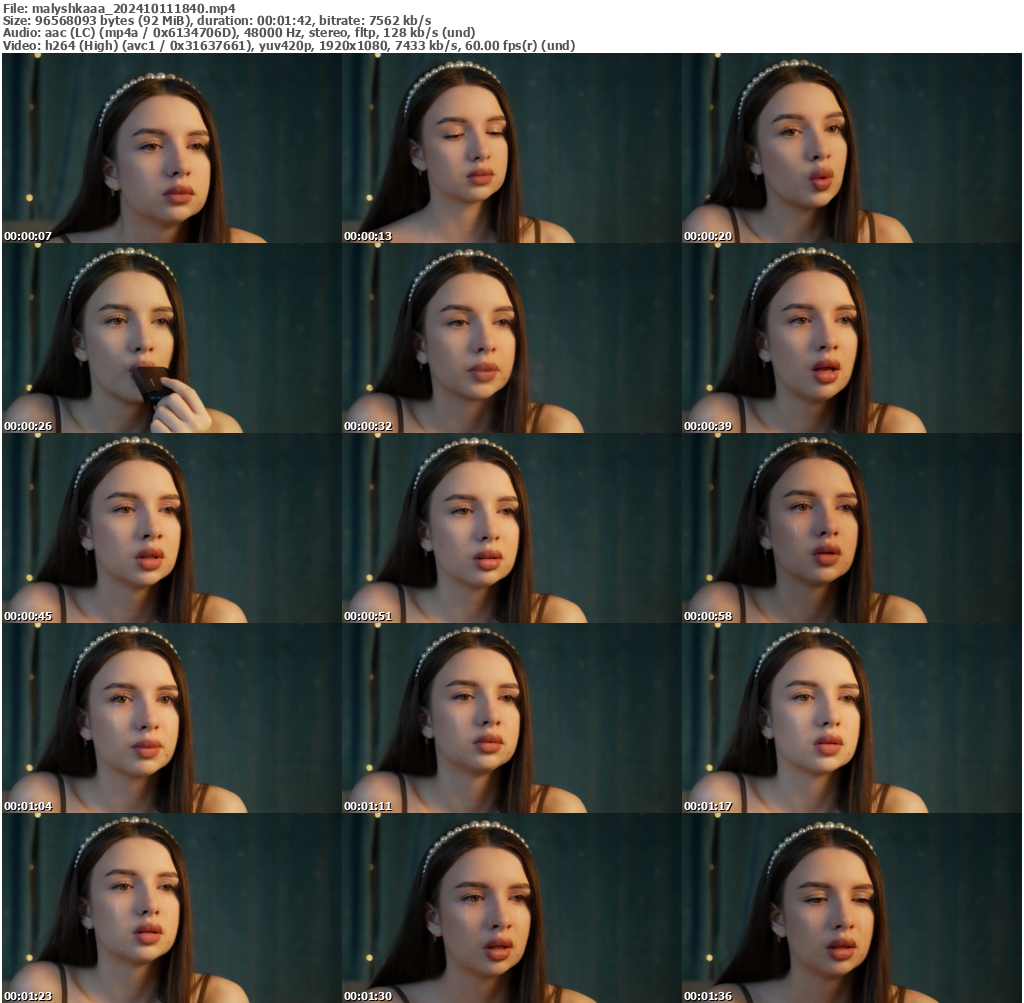This screenshot has width=1024, height=1003.
Task: Open the last thumbnail labeled 00:01:36
Action: [x=851, y=908]
